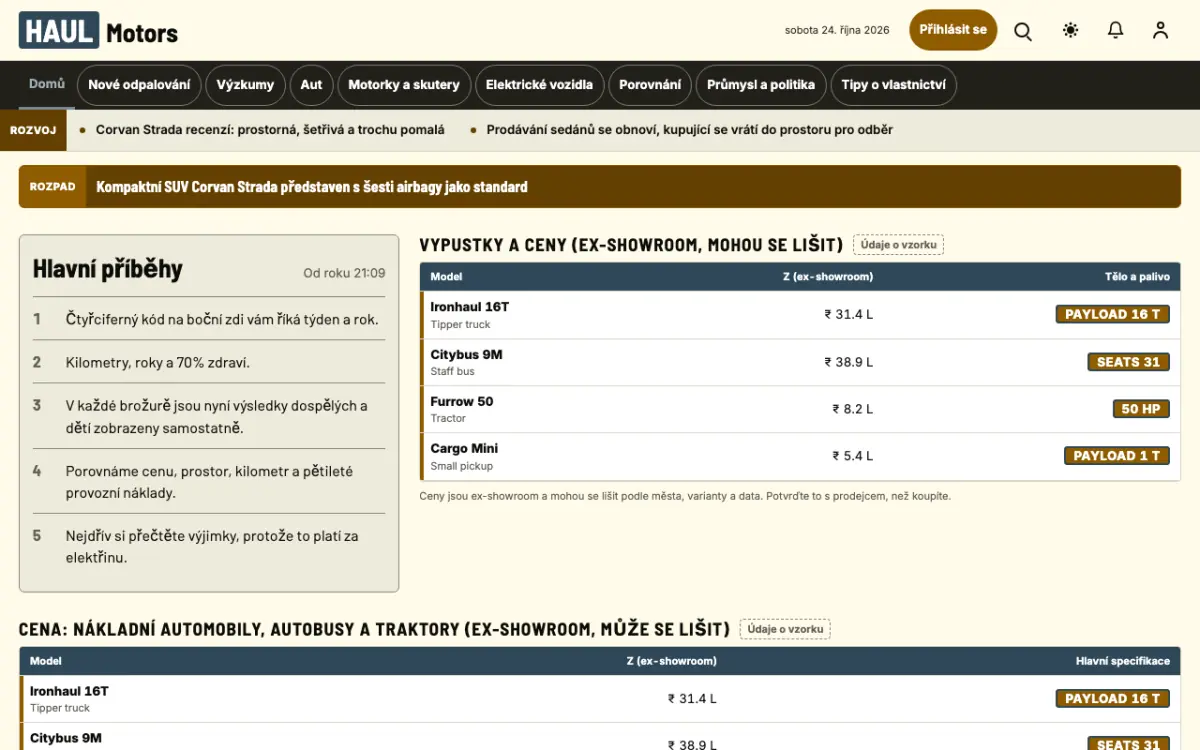Open the Prodávání sedanů ticker headline
This screenshot has height=750, width=1200.
click(690, 130)
